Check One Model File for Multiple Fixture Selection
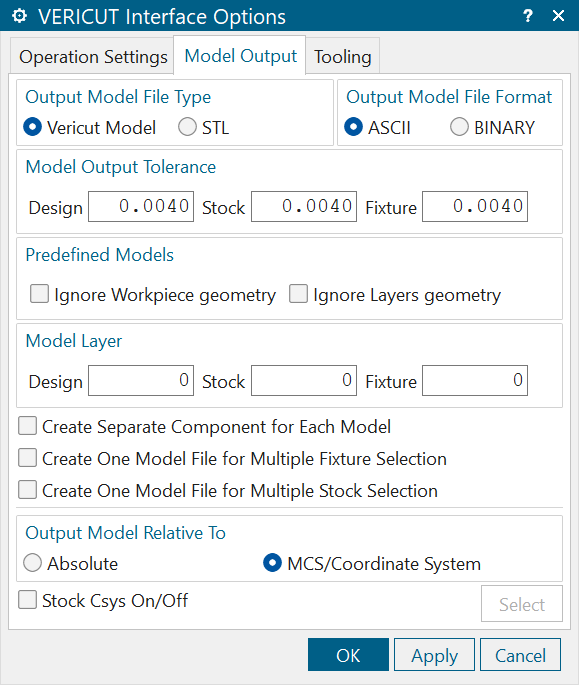 (x=28, y=458)
